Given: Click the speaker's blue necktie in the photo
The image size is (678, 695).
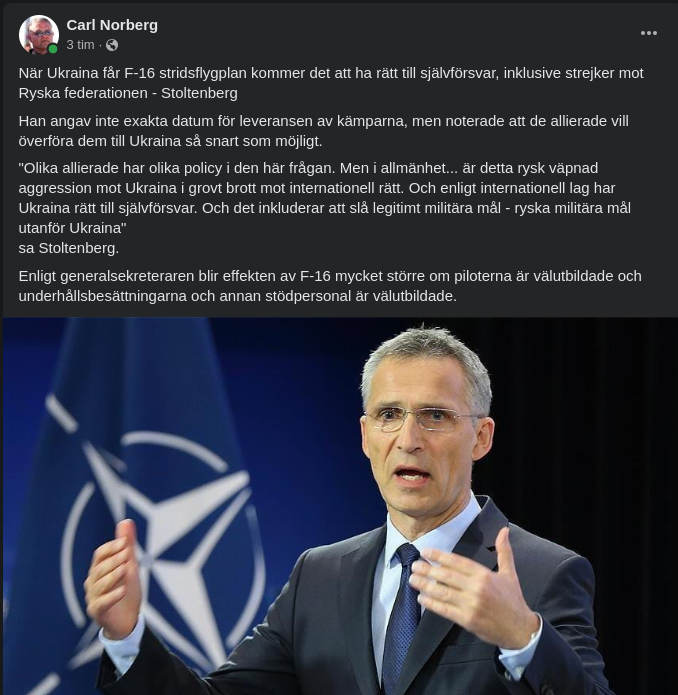Looking at the screenshot, I should (x=402, y=618).
